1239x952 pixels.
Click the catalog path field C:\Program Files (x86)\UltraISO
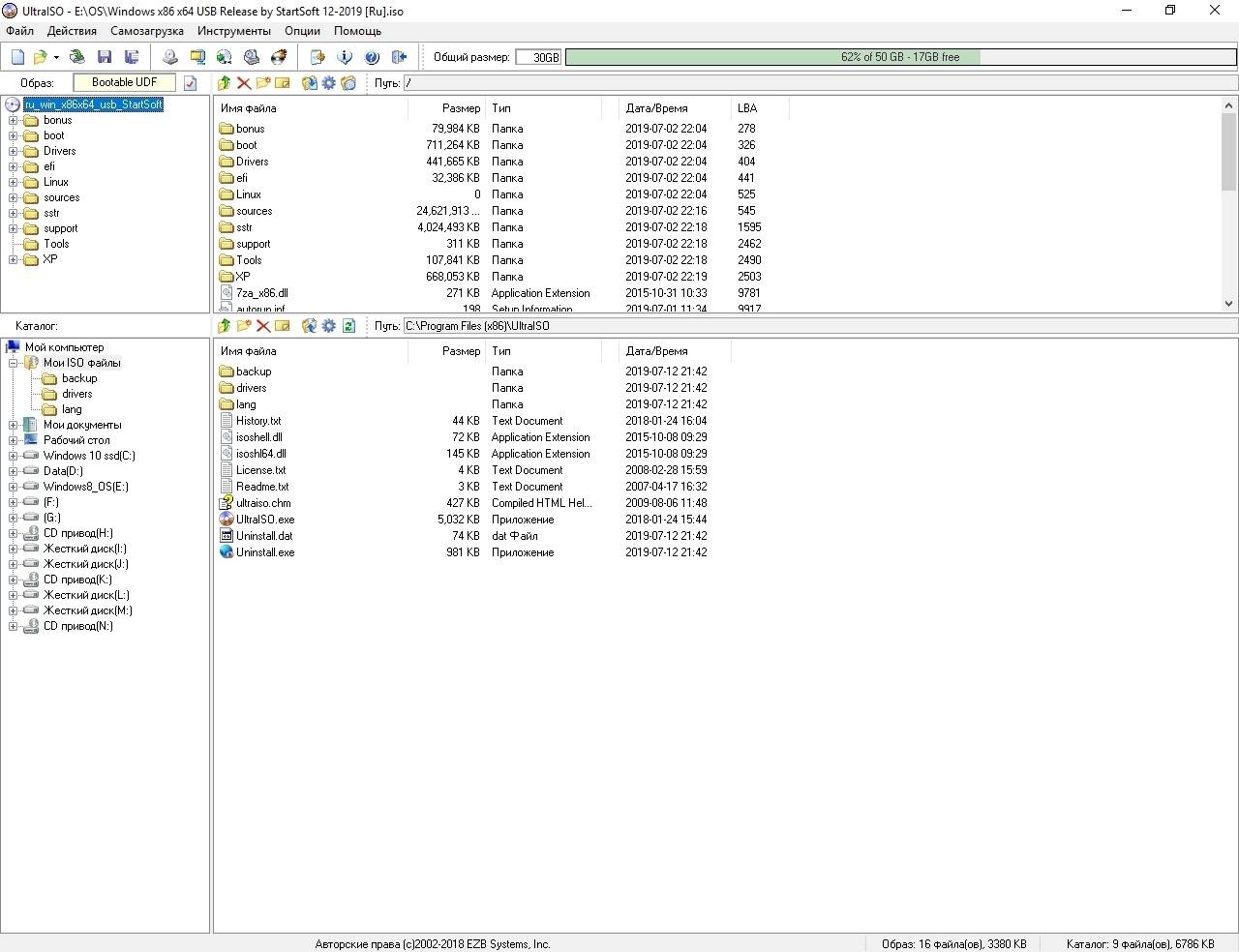coord(820,326)
